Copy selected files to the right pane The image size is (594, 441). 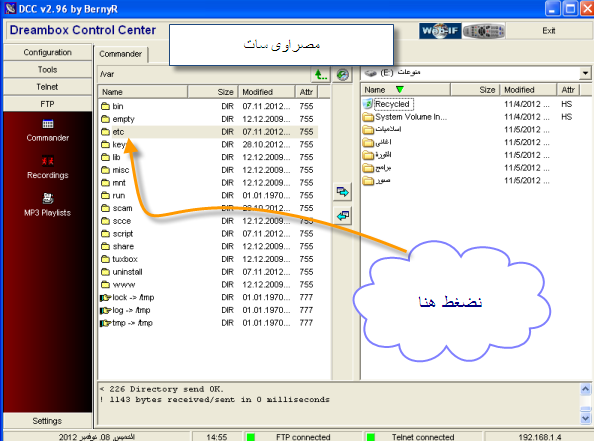click(343, 192)
